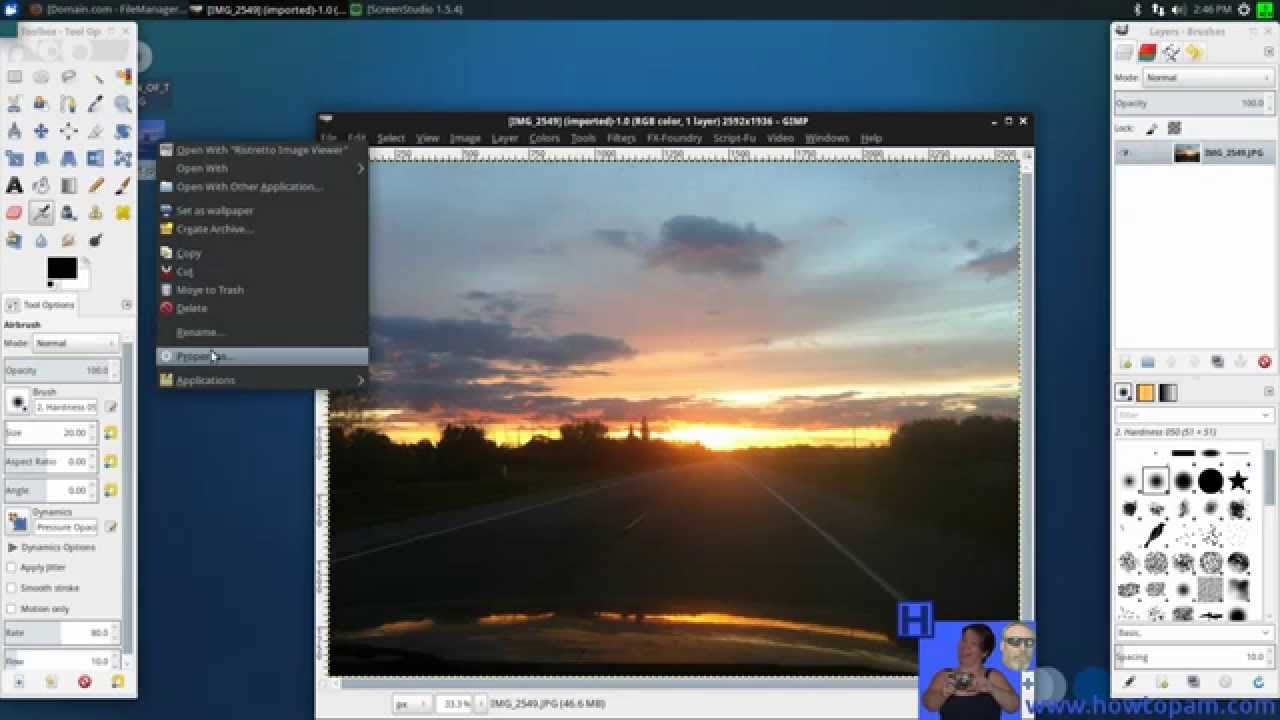Image resolution: width=1280 pixels, height=720 pixels.
Task: Select the Ellipse Select tool
Action: (x=41, y=77)
